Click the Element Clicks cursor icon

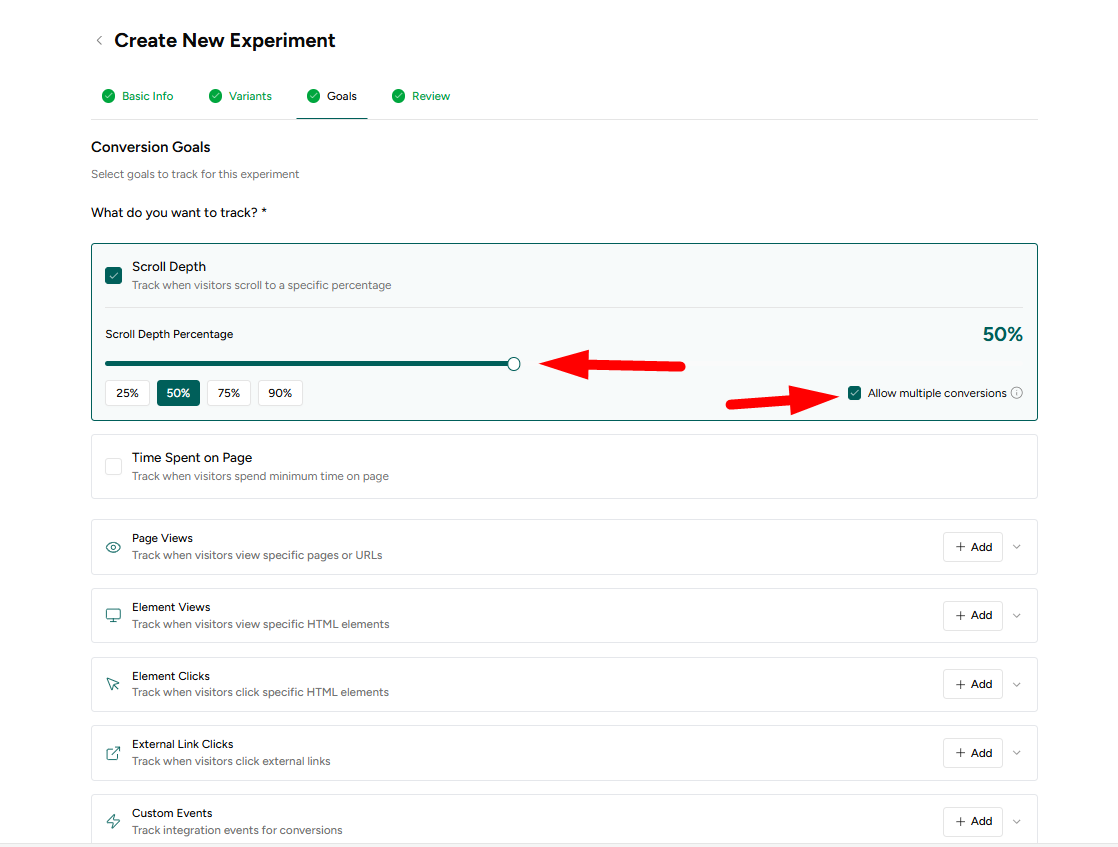(x=113, y=684)
